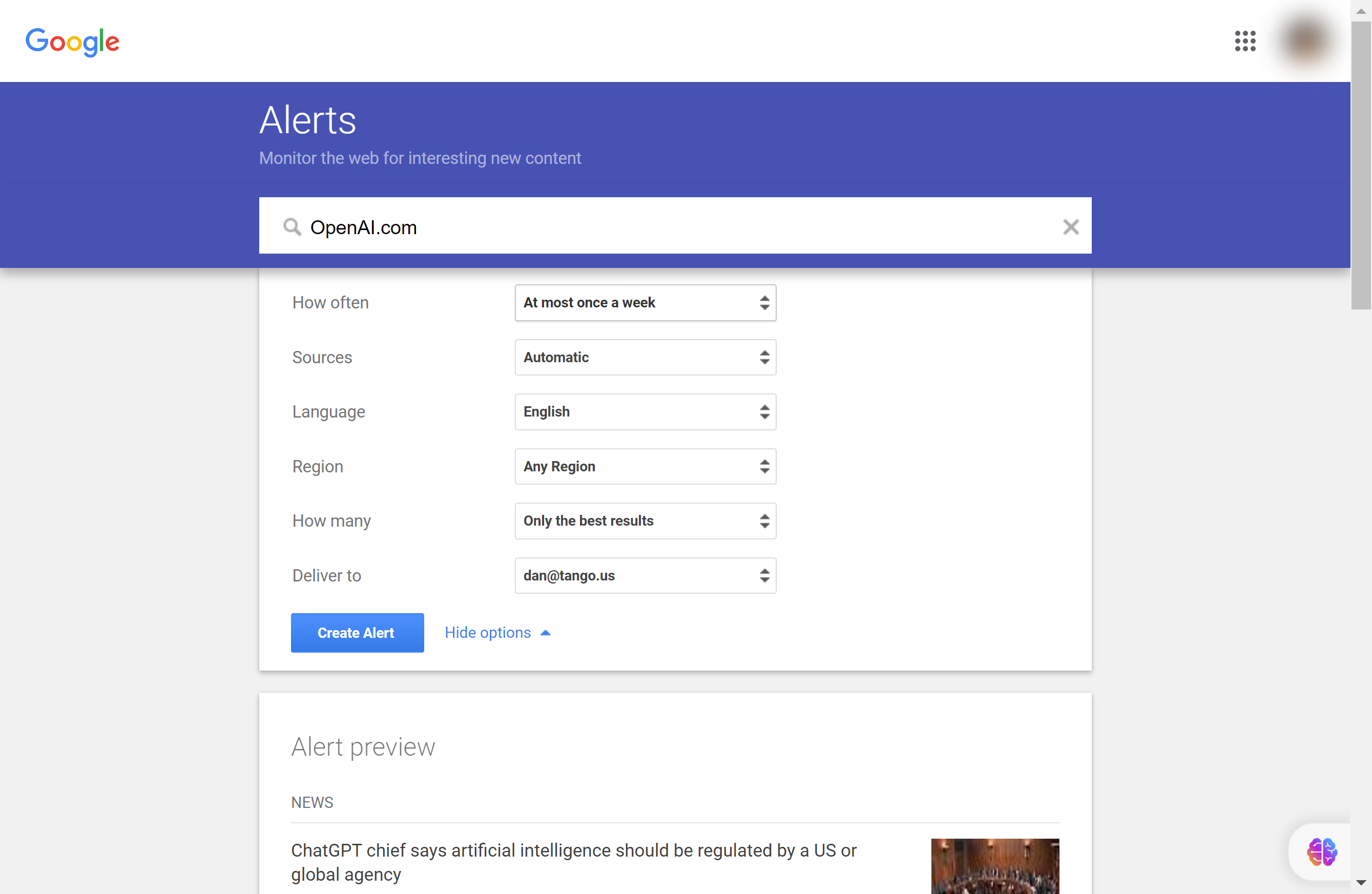Screen dimensions: 1372x894
Task: Open the account profile avatar
Action: click(x=1306, y=41)
